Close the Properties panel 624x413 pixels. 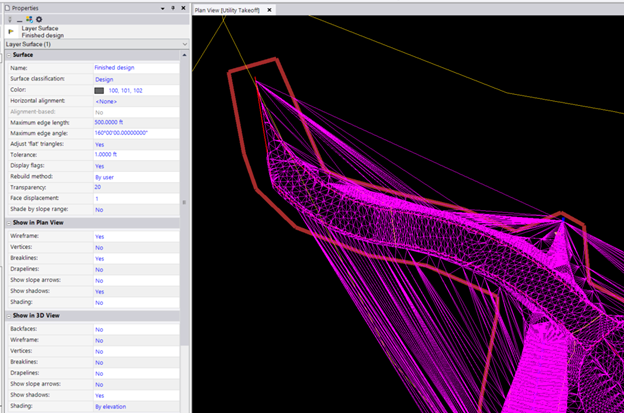[x=182, y=7]
